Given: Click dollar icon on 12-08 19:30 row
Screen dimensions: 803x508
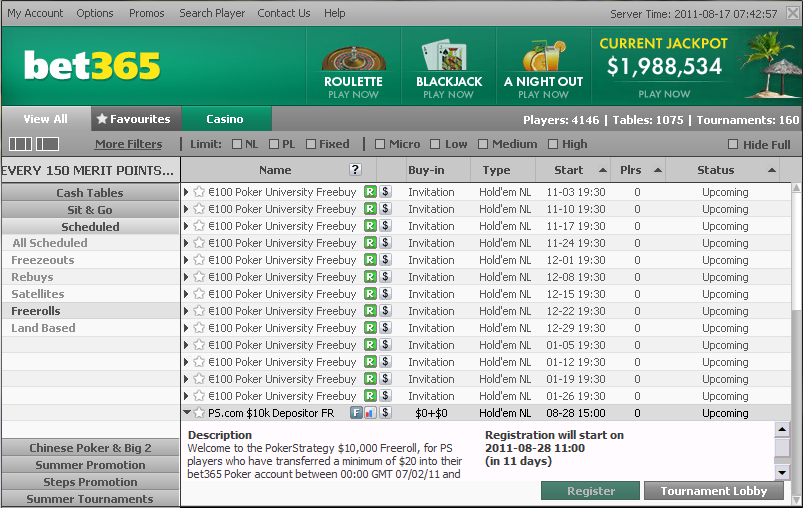Looking at the screenshot, I should coord(386,277).
